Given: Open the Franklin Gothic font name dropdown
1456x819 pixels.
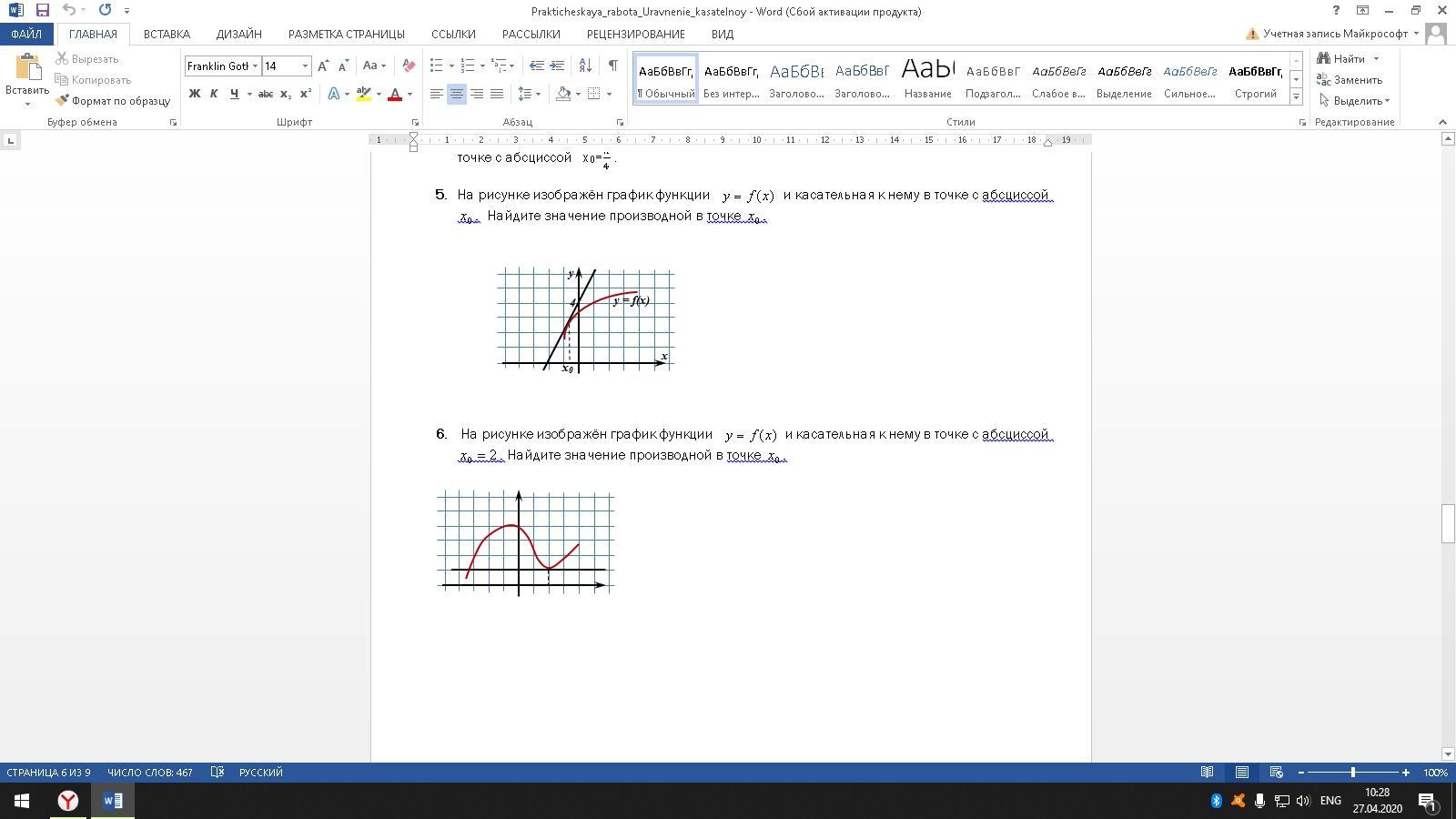Looking at the screenshot, I should click(x=256, y=66).
